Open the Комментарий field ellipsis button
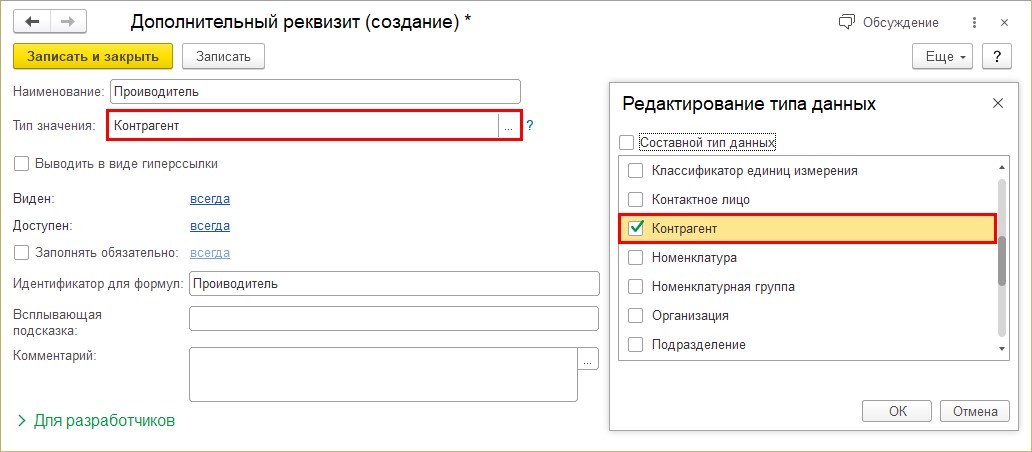This screenshot has width=1032, height=452. coord(588,359)
